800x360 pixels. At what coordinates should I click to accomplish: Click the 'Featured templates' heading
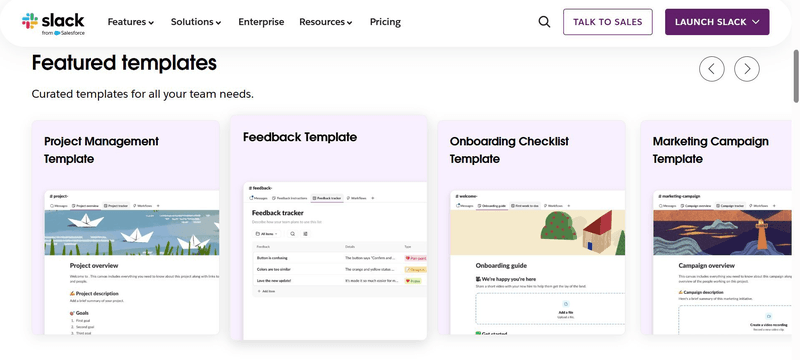tap(124, 63)
